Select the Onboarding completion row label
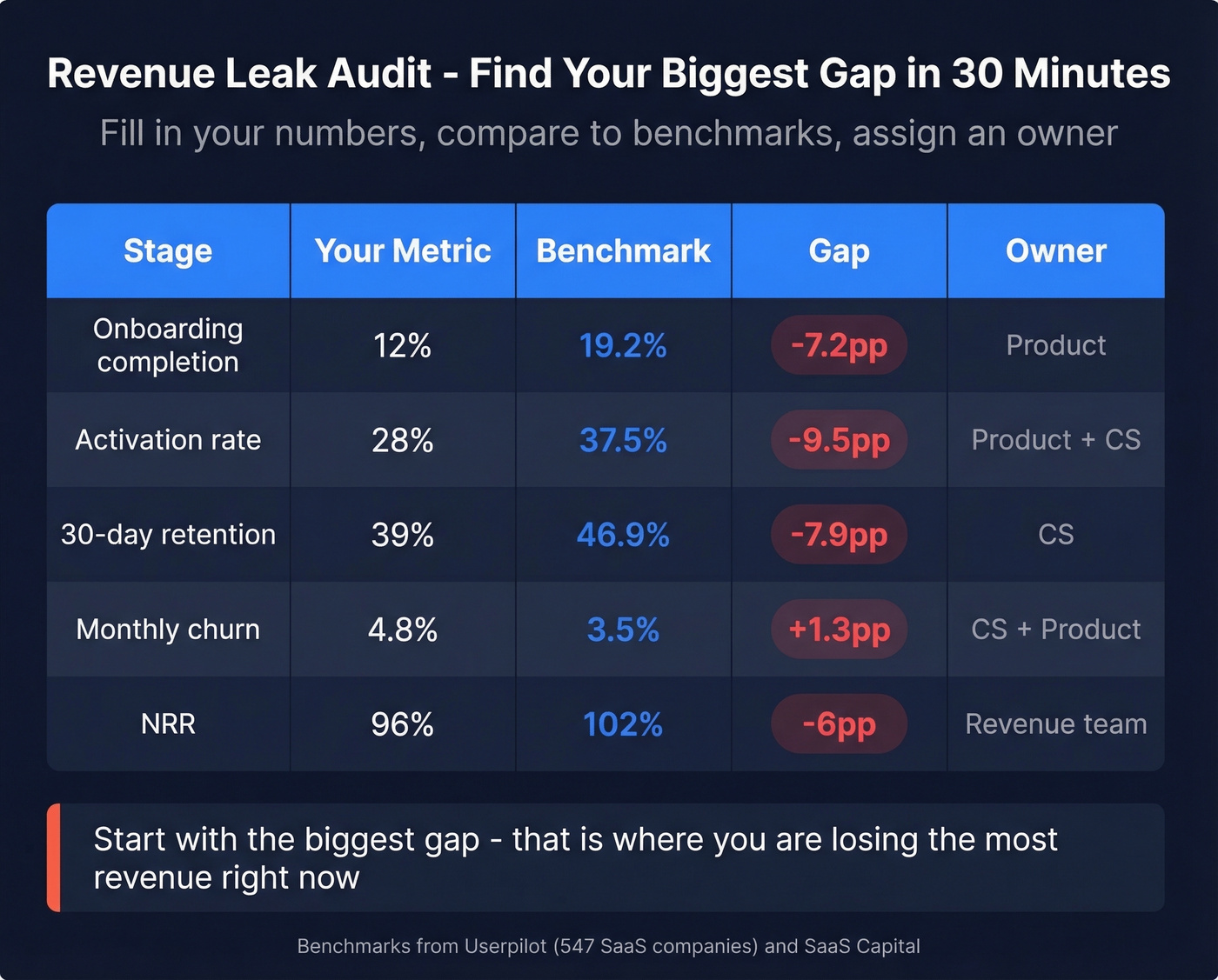1218x980 pixels. 167,345
